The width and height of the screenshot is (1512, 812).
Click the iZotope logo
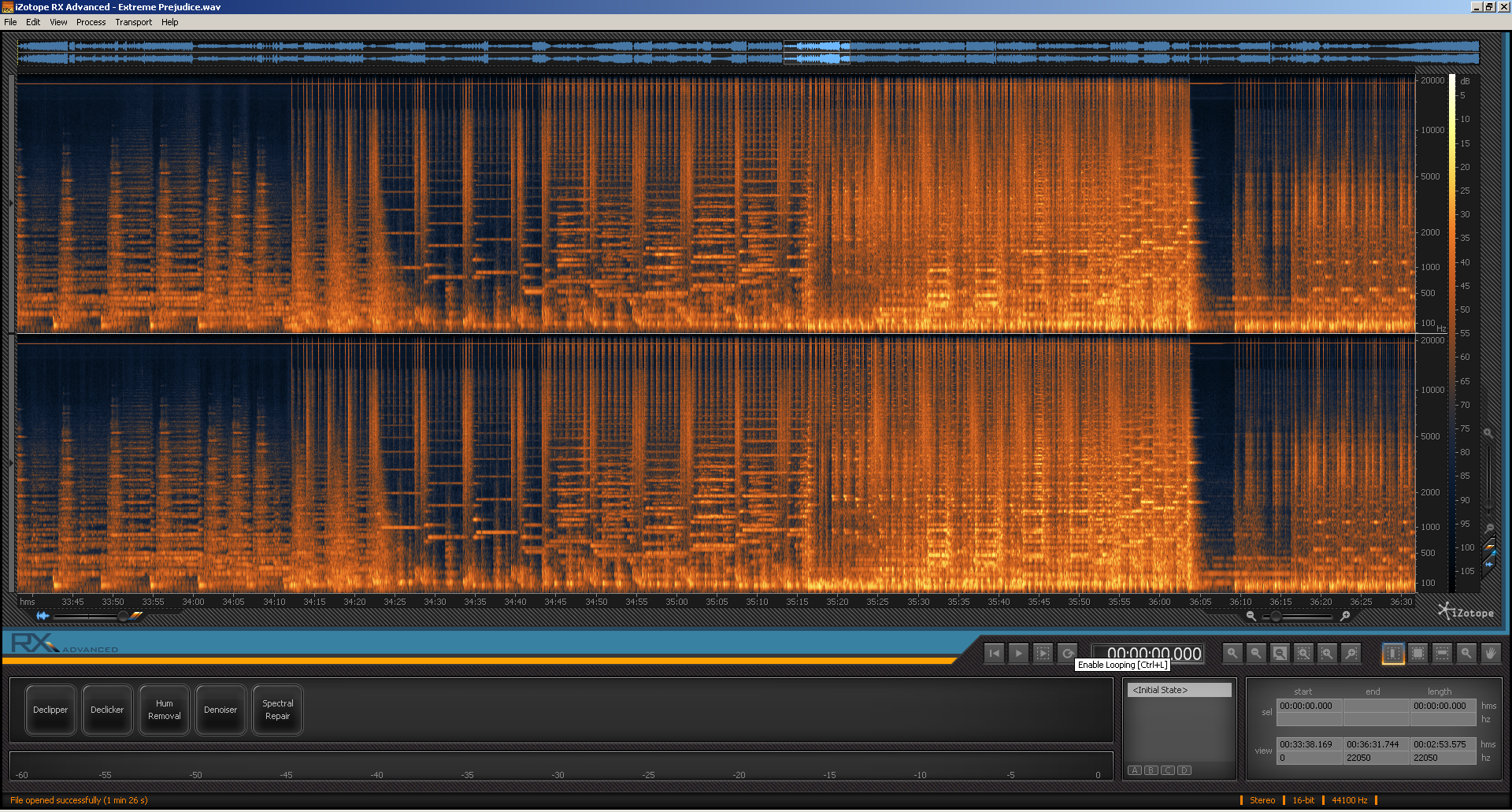pyautogui.click(x=1466, y=612)
